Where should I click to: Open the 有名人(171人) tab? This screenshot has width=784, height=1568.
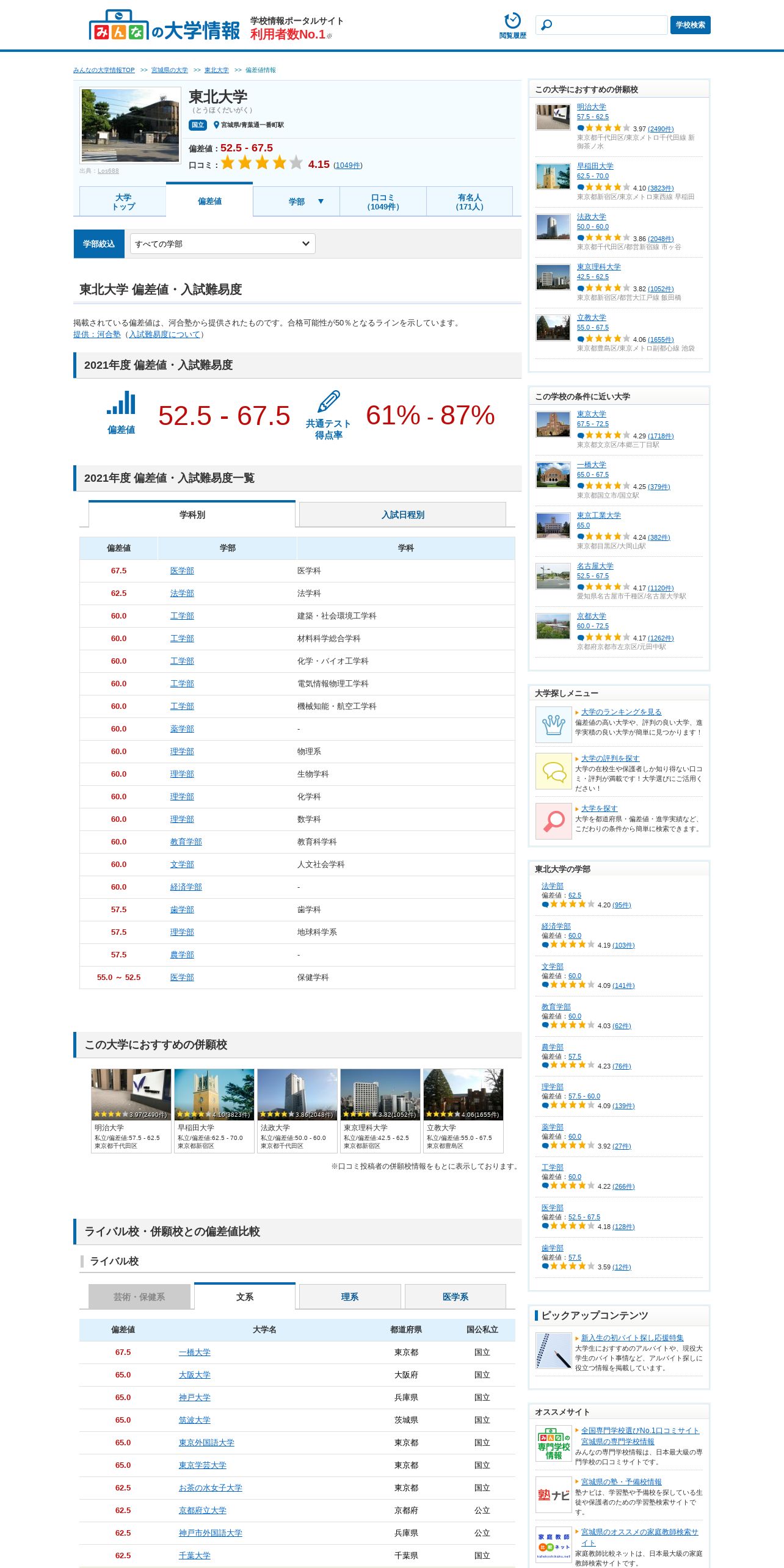tap(469, 202)
